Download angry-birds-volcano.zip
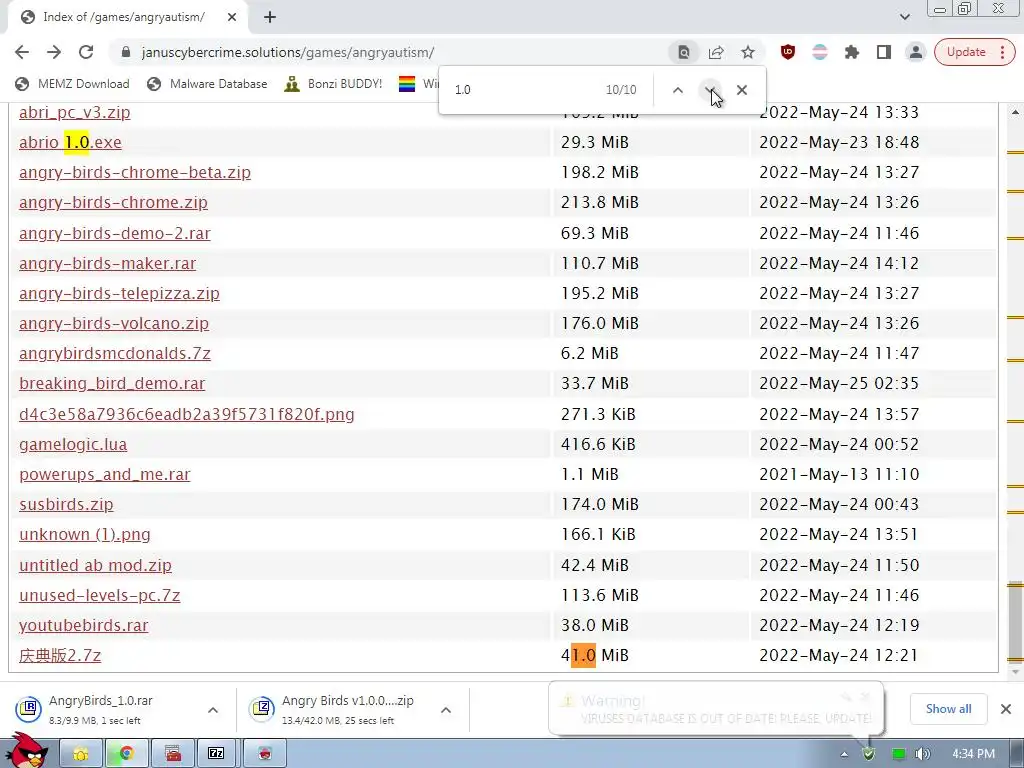The width and height of the screenshot is (1024, 768). tap(114, 323)
